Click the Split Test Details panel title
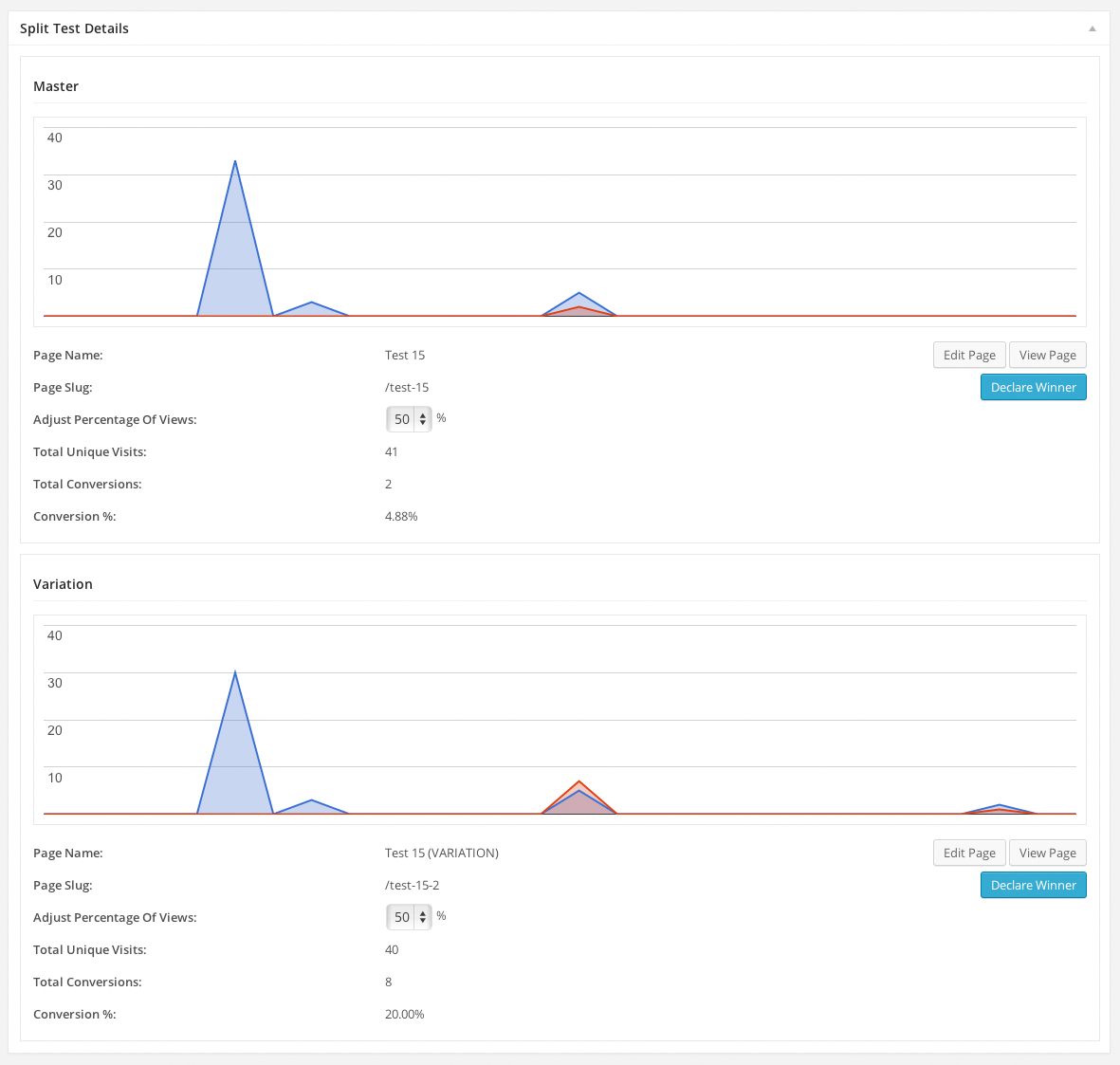 [x=74, y=28]
